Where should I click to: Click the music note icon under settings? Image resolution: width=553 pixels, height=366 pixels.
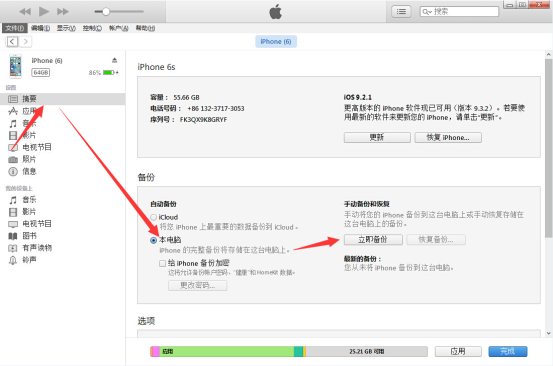point(13,123)
